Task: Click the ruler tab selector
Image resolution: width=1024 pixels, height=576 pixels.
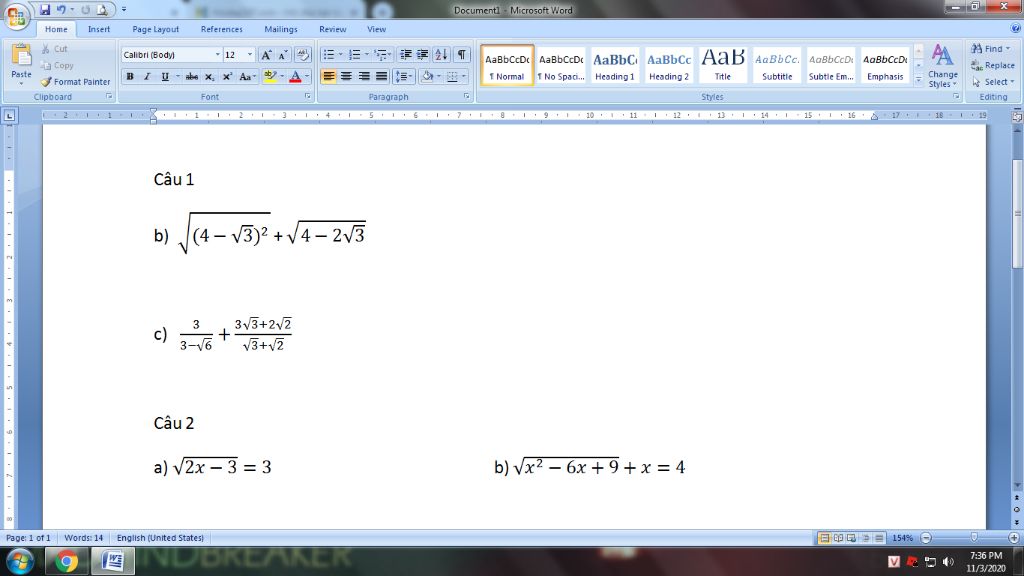Action: (9, 116)
